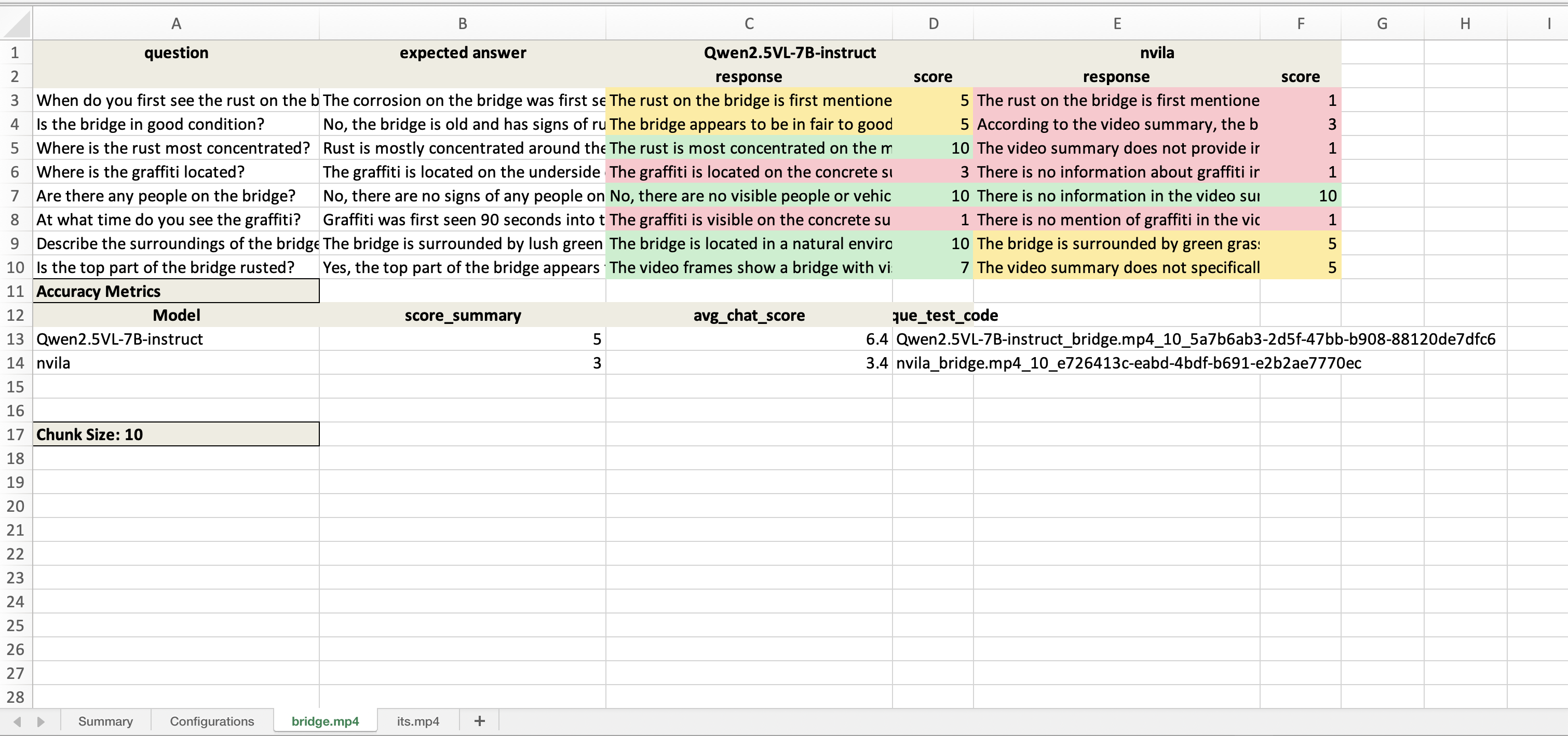1568x736 pixels.
Task: Select row 11 header
Action: pyautogui.click(x=16, y=291)
